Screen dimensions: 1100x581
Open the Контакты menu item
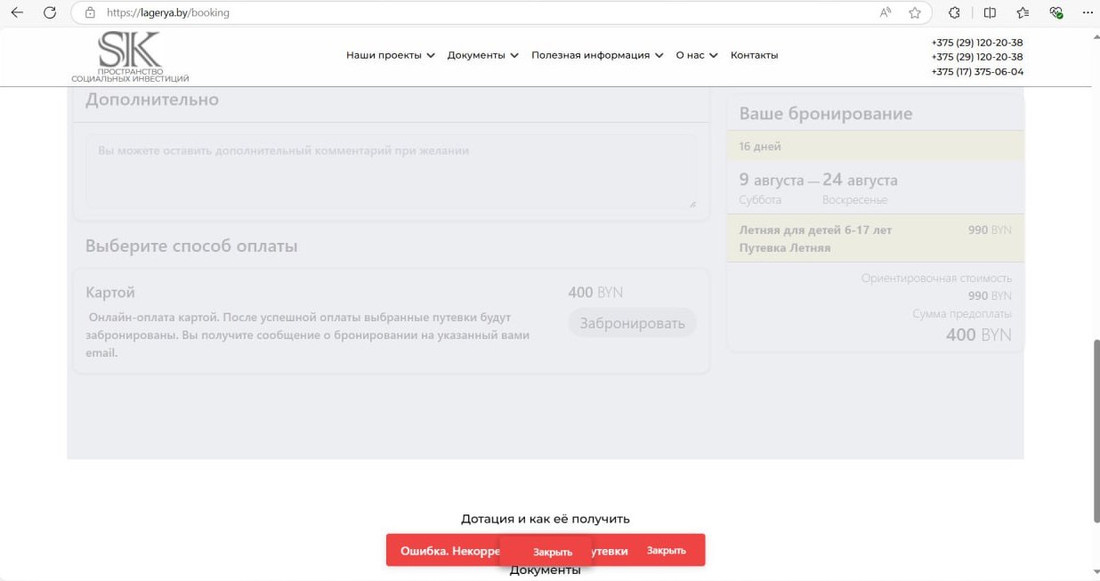(x=754, y=55)
